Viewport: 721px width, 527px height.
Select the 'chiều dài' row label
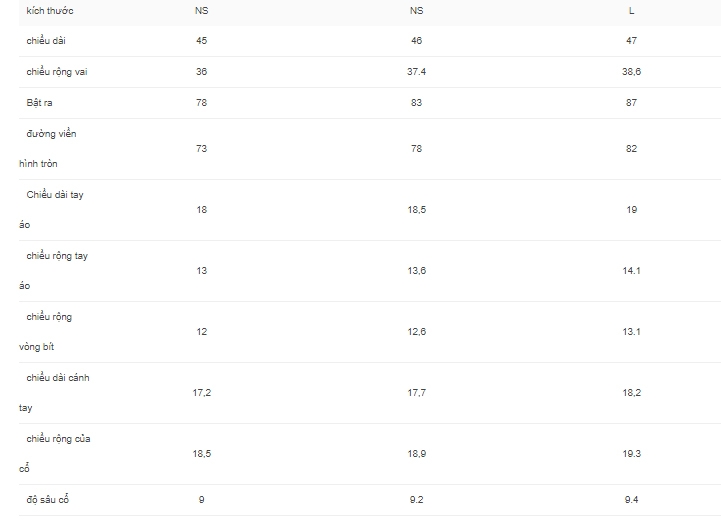click(x=46, y=40)
